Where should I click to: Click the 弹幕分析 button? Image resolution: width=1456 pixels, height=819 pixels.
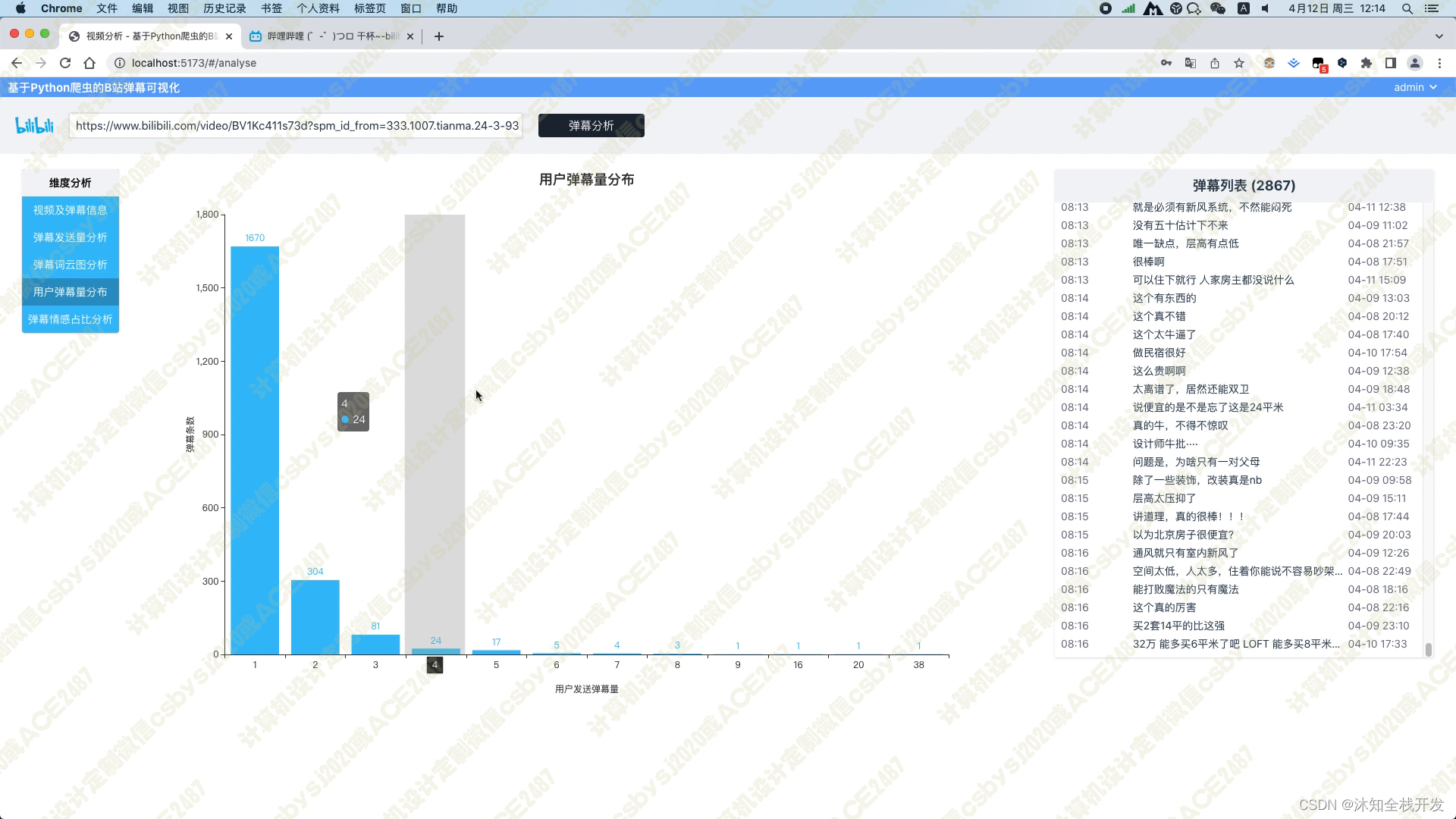(591, 125)
